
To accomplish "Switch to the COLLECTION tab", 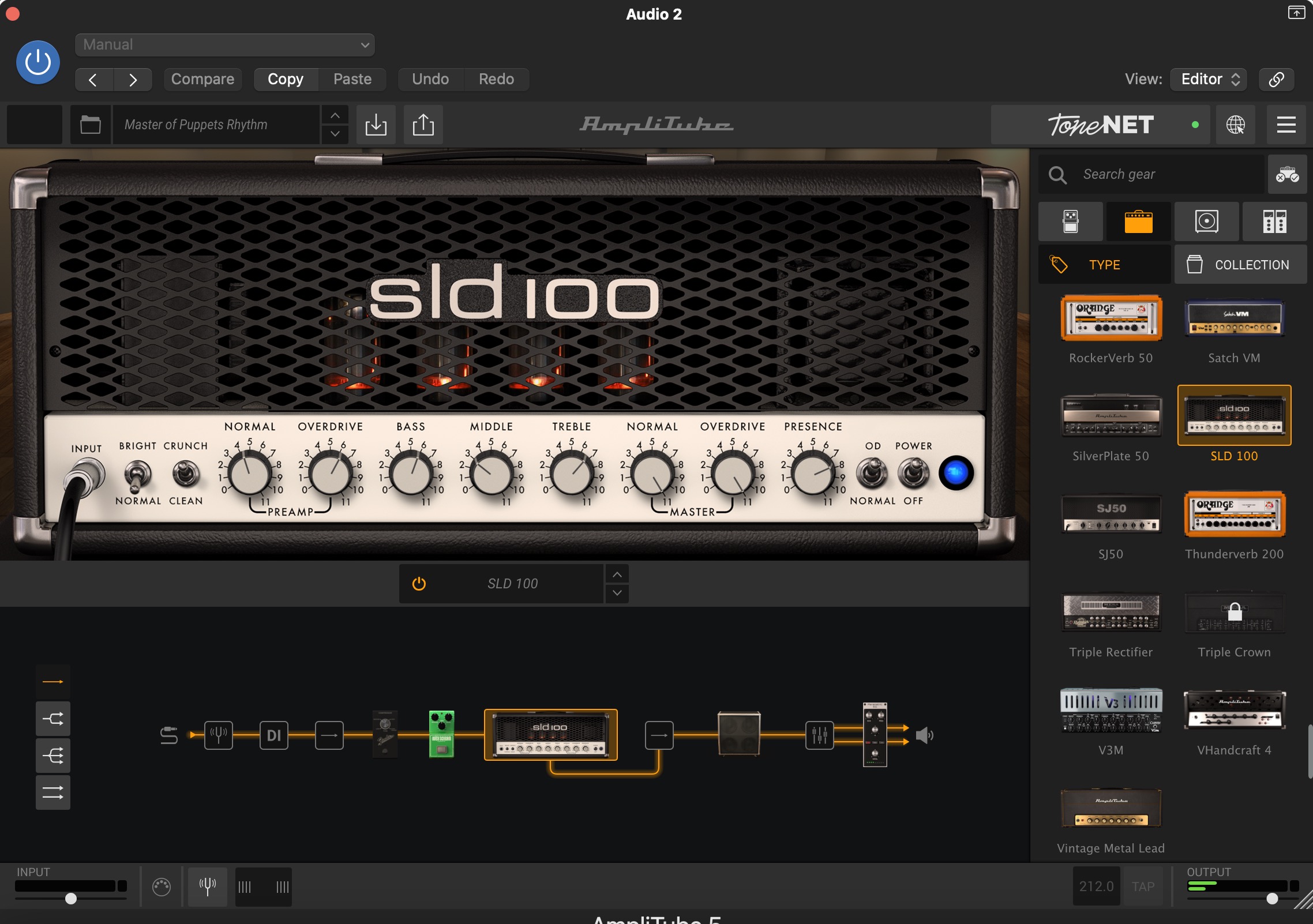I will 1241,265.
